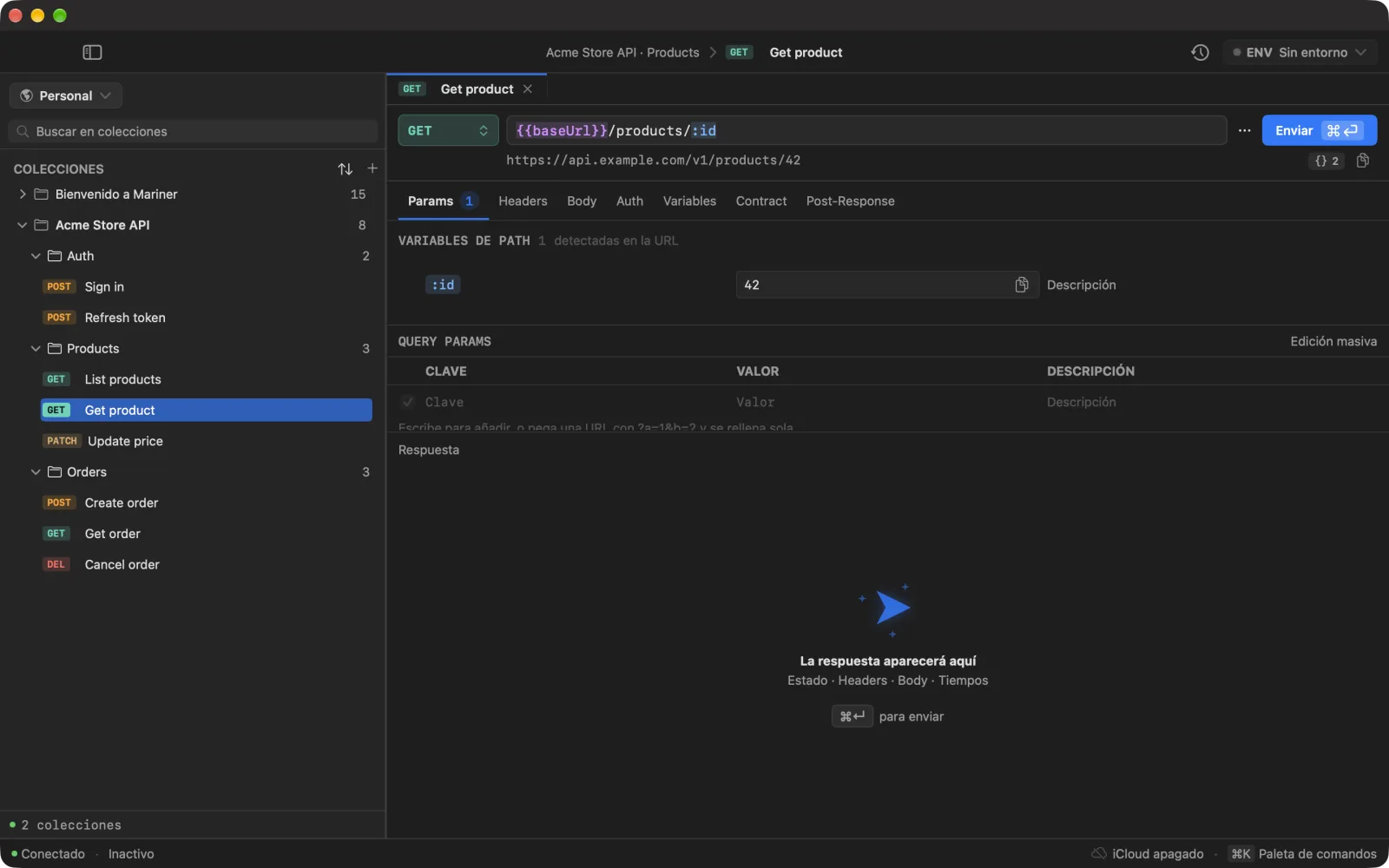Viewport: 1389px width, 868px height.
Task: Click the DEL badge on Cancel order
Action: (56, 564)
